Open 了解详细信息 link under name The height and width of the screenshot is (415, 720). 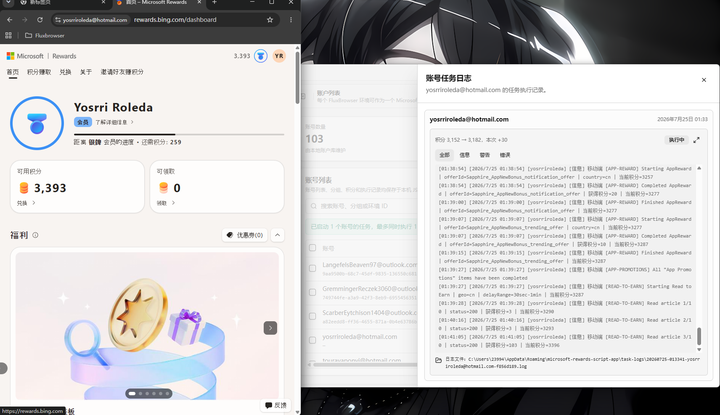[114, 122]
